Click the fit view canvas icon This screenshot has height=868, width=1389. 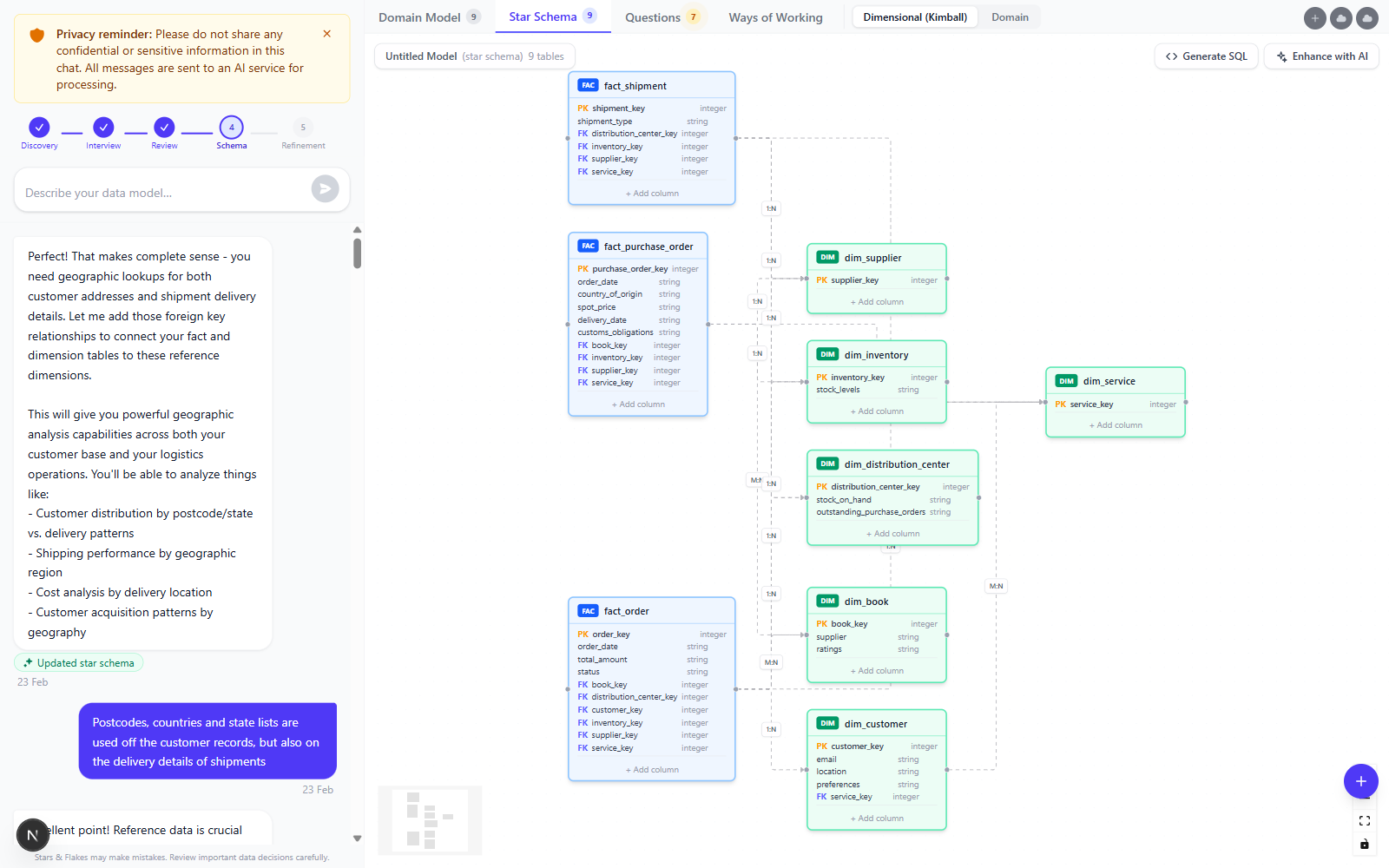[x=1365, y=821]
